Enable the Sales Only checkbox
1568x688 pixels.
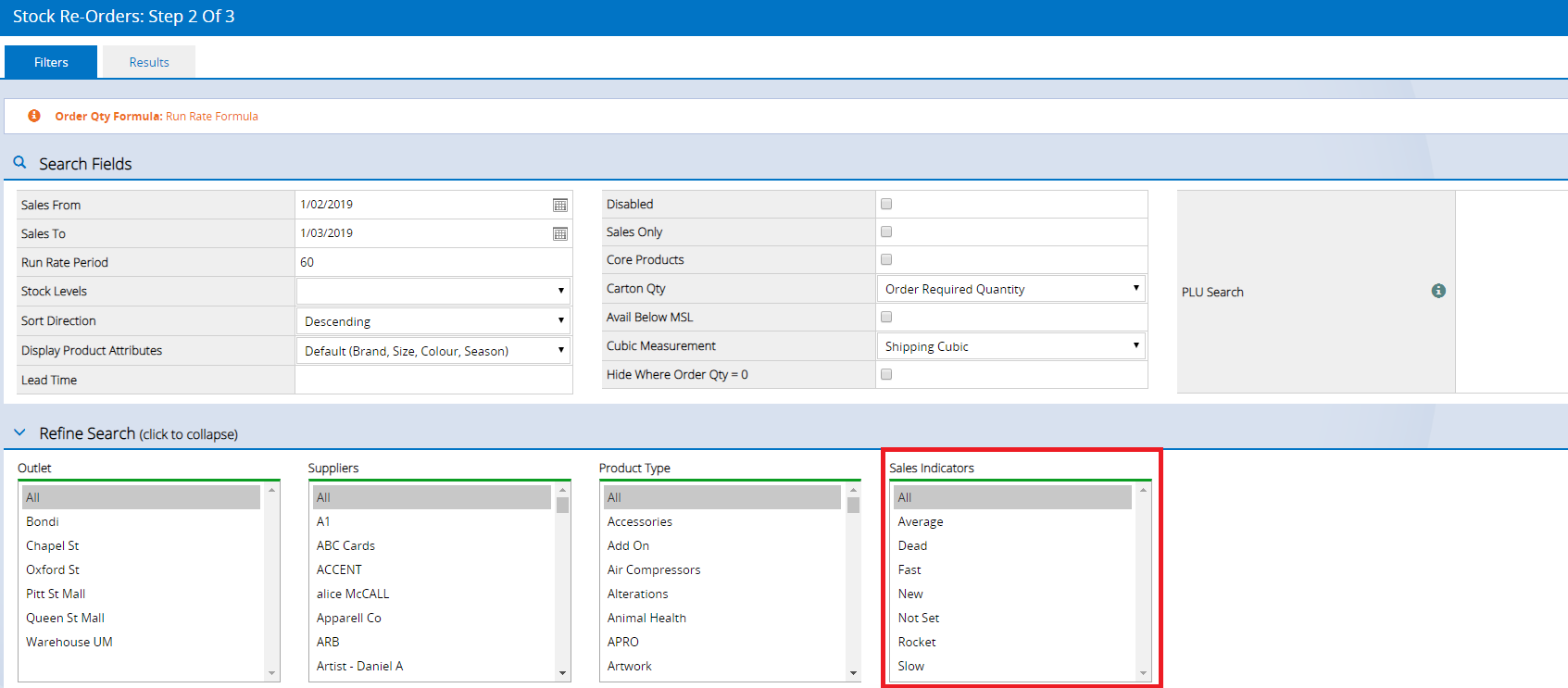(886, 231)
